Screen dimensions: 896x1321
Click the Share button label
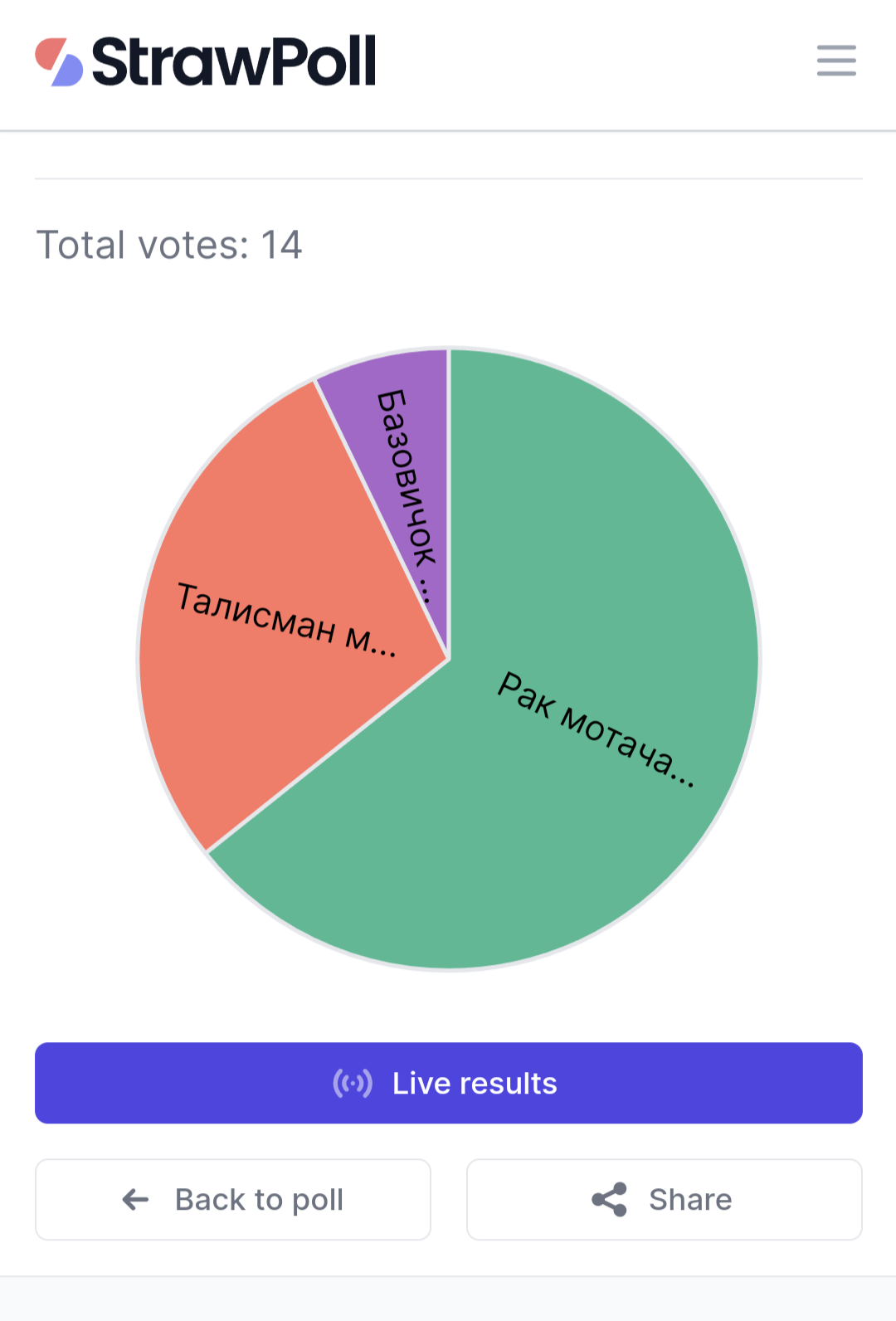pos(690,1200)
